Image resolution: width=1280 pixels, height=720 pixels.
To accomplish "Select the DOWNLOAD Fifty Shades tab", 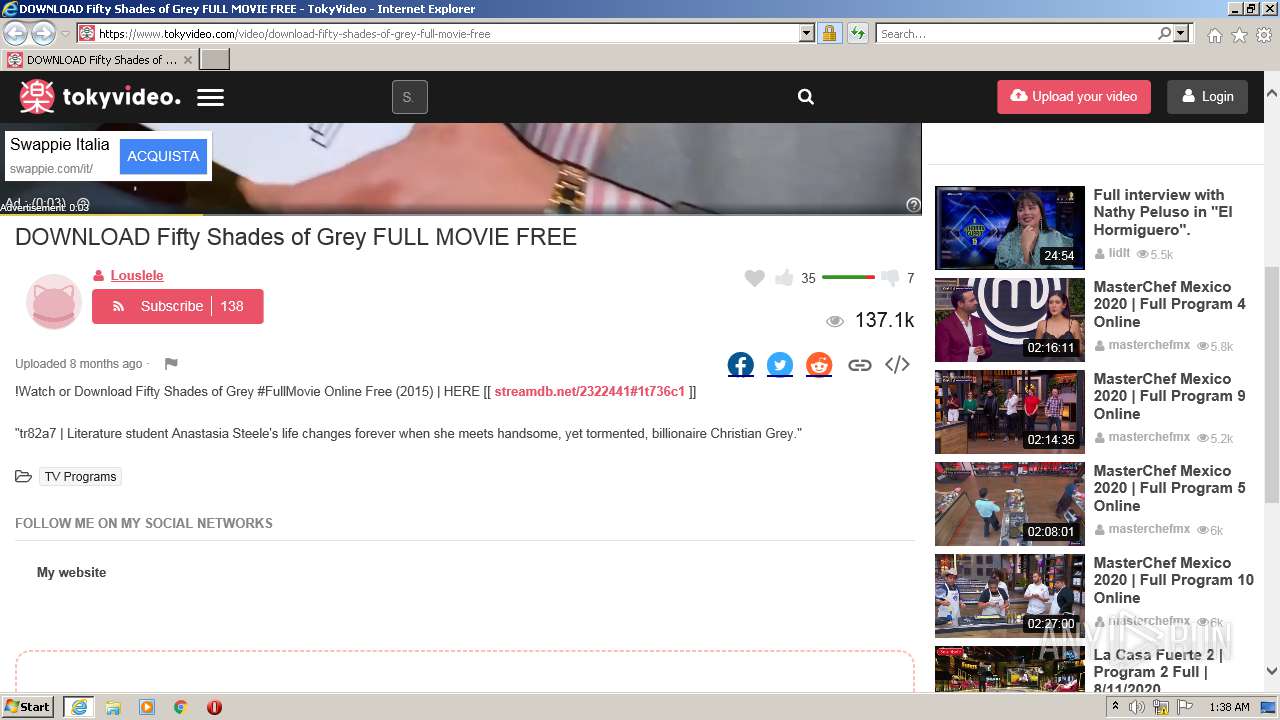I will point(99,59).
